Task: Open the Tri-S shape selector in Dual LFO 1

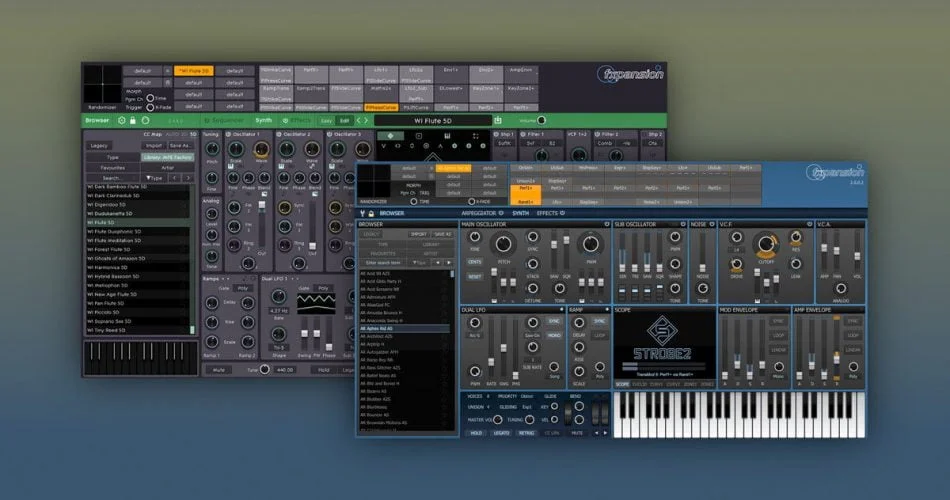Action: [x=279, y=348]
